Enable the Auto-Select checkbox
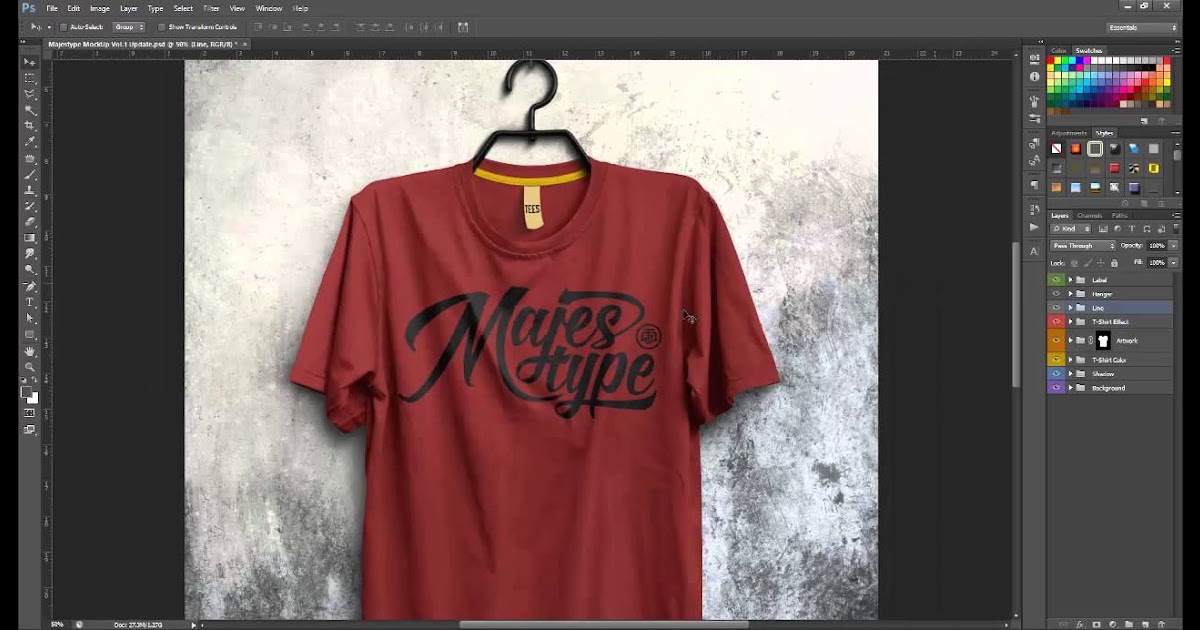 [x=63, y=27]
